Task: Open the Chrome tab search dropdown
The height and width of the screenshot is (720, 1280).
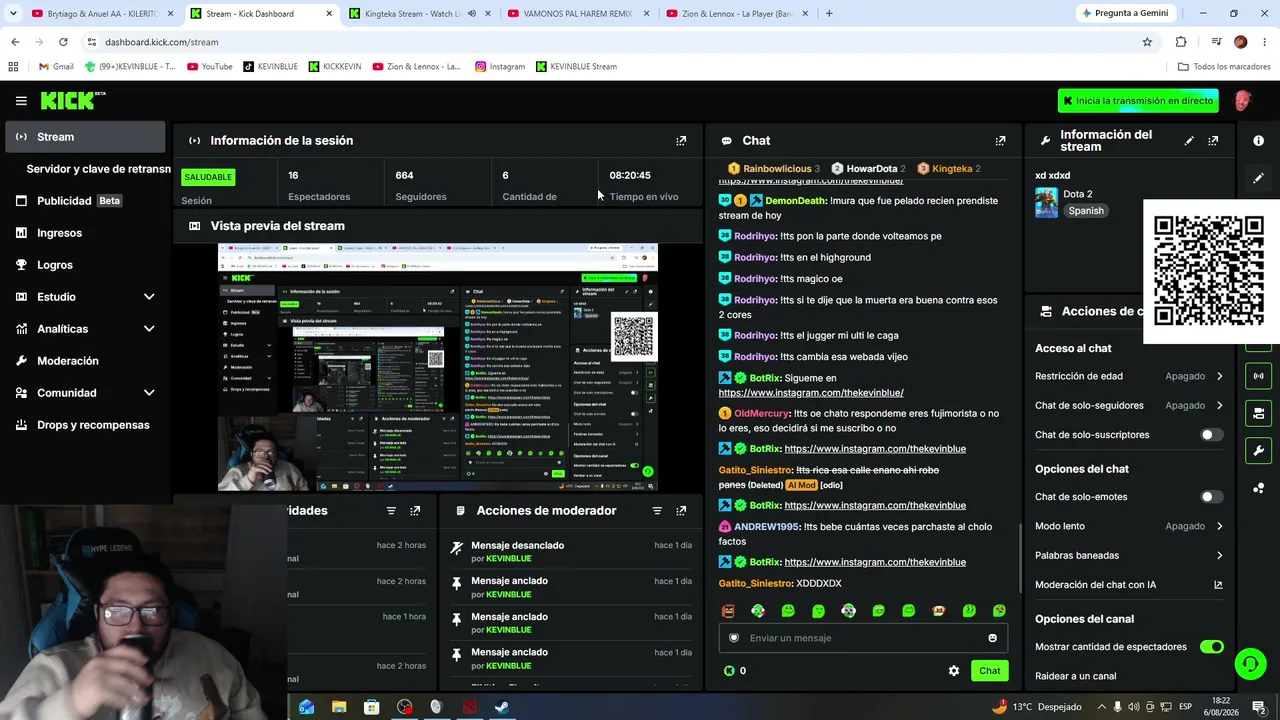Action: [13, 13]
